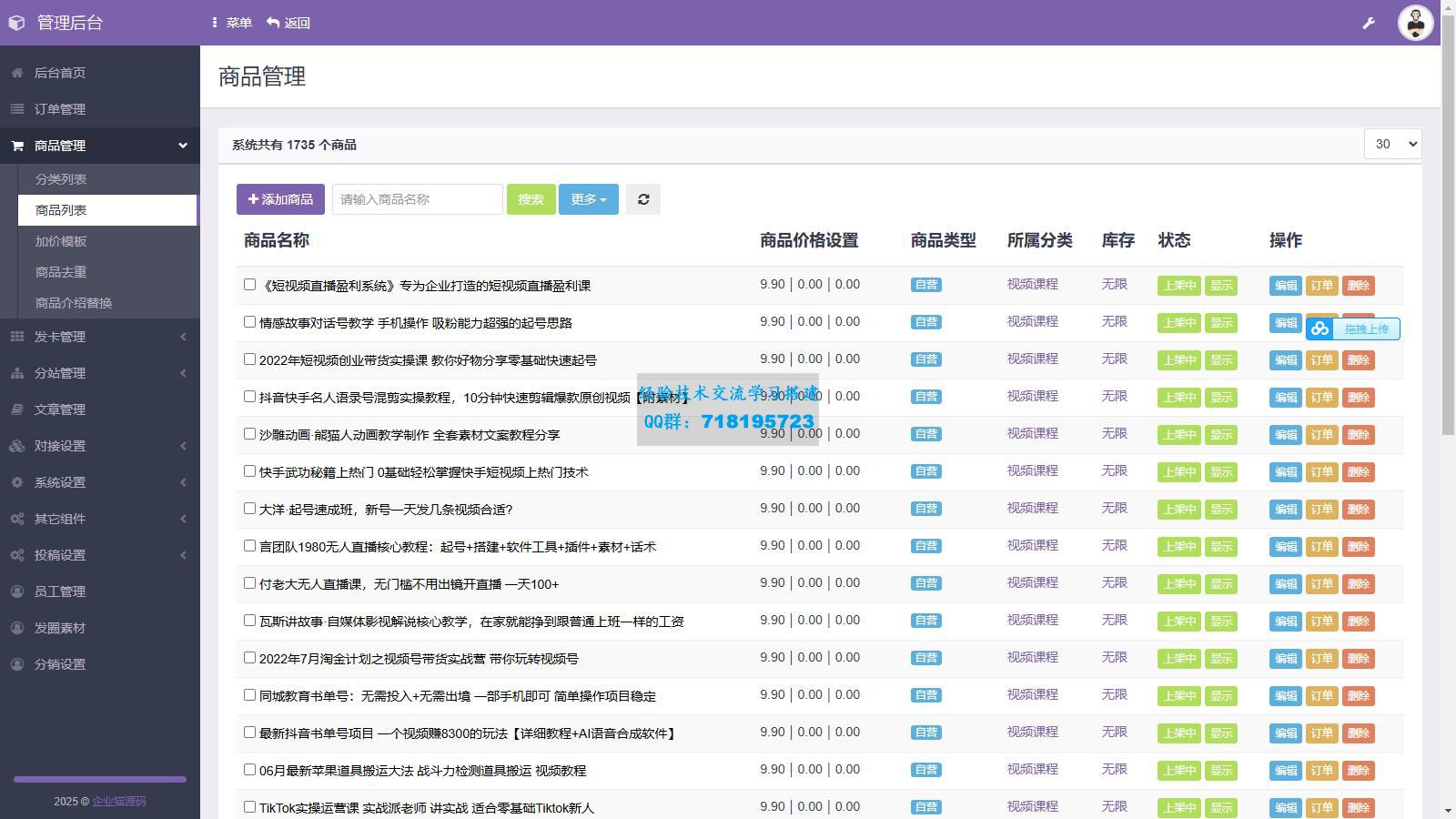The image size is (1456, 819).
Task: Click 编辑 for 《短视频直播盈利系统》 row
Action: click(1286, 286)
